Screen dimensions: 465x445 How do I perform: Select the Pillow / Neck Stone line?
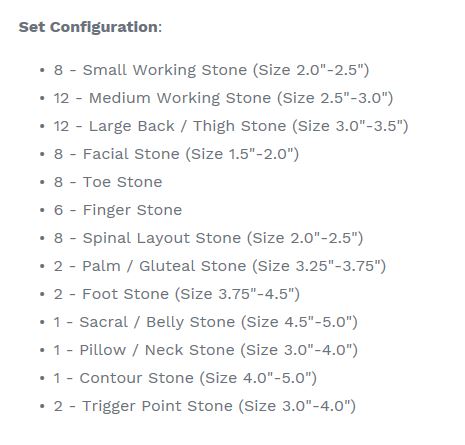point(206,350)
